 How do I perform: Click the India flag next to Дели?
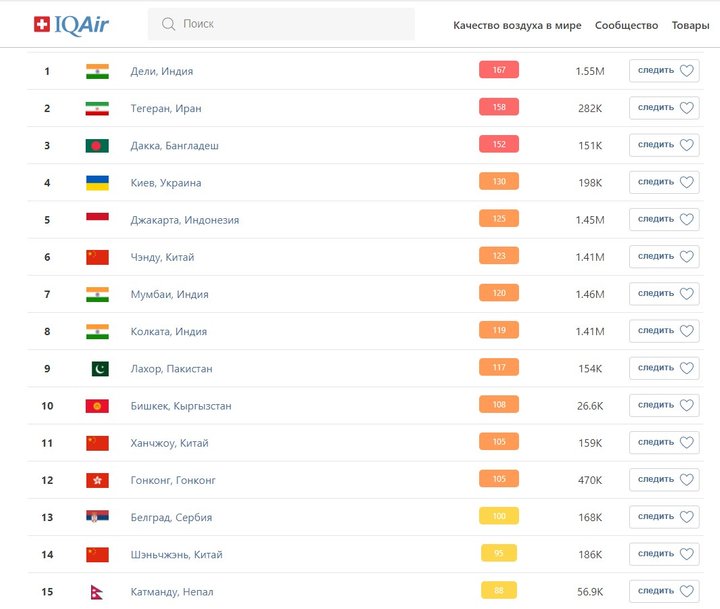pyautogui.click(x=97, y=71)
